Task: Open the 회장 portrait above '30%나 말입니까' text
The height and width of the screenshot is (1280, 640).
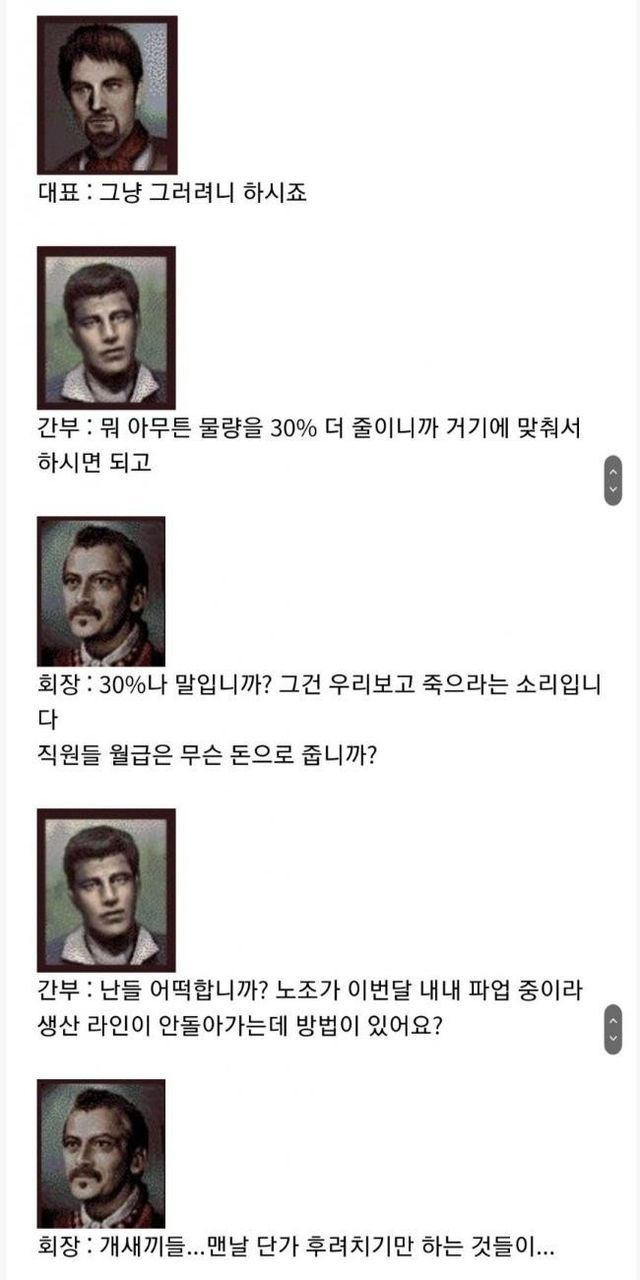Action: click(x=101, y=591)
